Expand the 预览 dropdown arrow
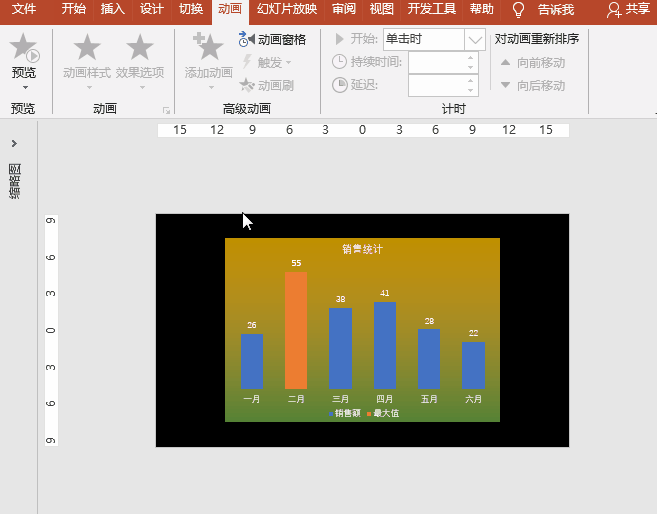Viewport: 657px width, 514px height. point(25,88)
